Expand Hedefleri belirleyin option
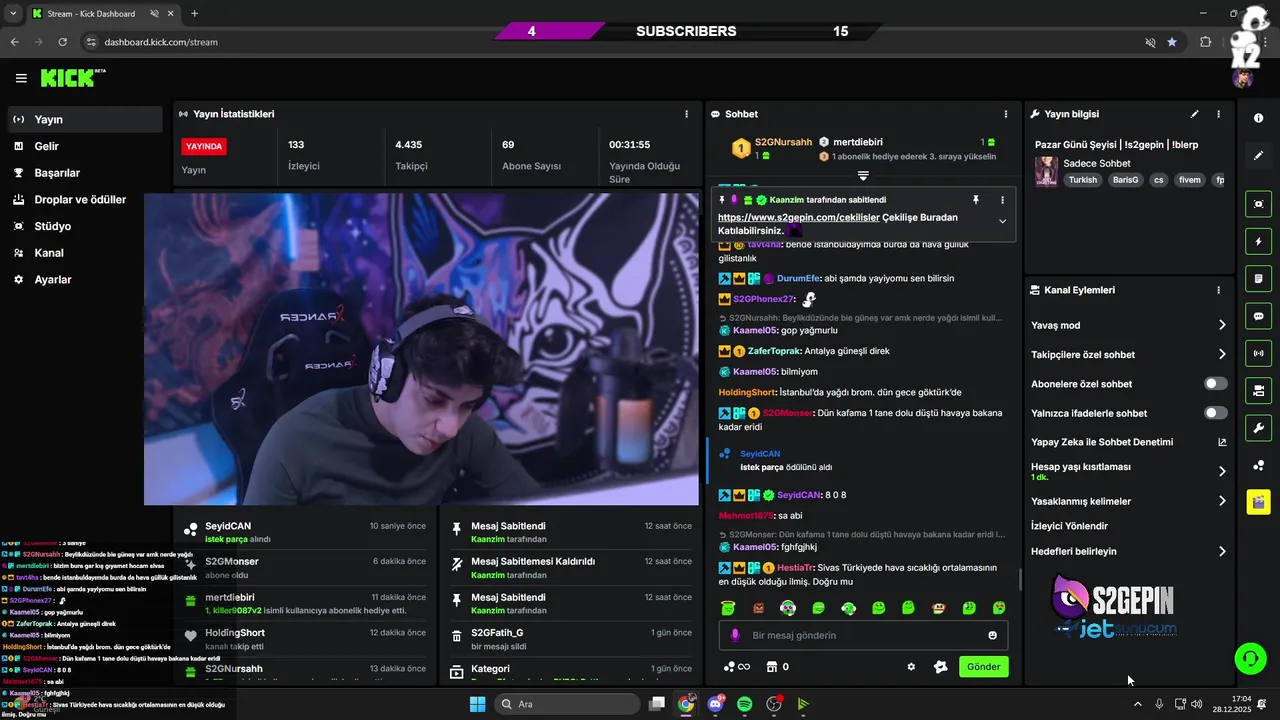 [1128, 551]
